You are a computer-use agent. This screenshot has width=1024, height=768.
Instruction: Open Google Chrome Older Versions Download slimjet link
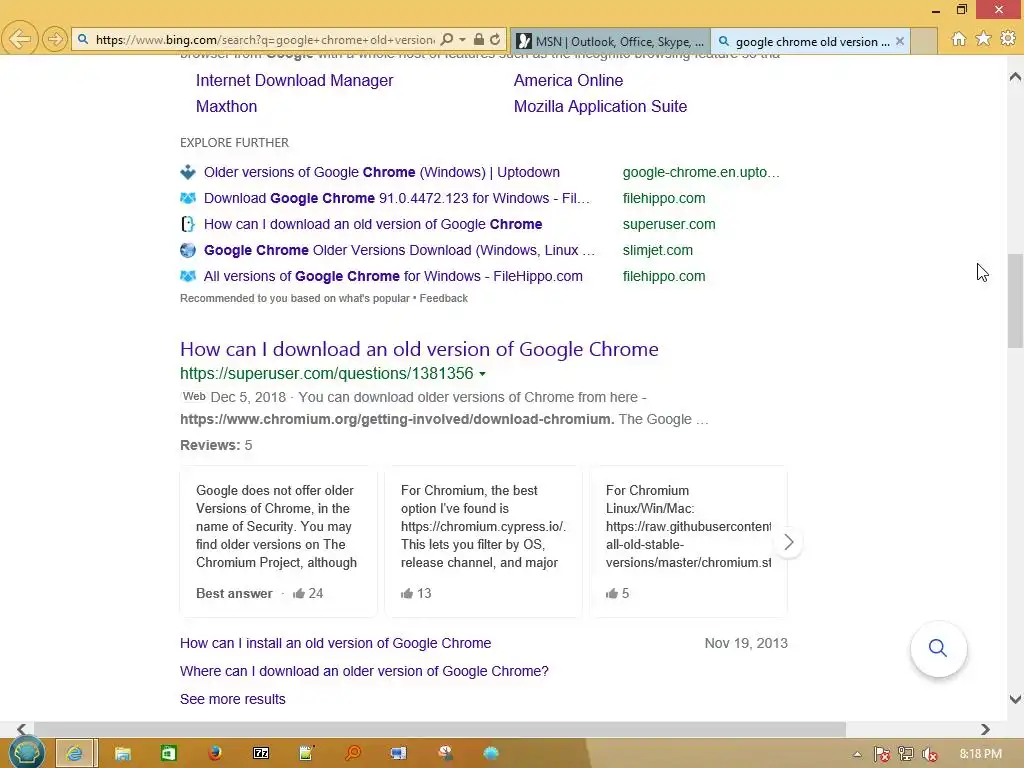click(399, 251)
